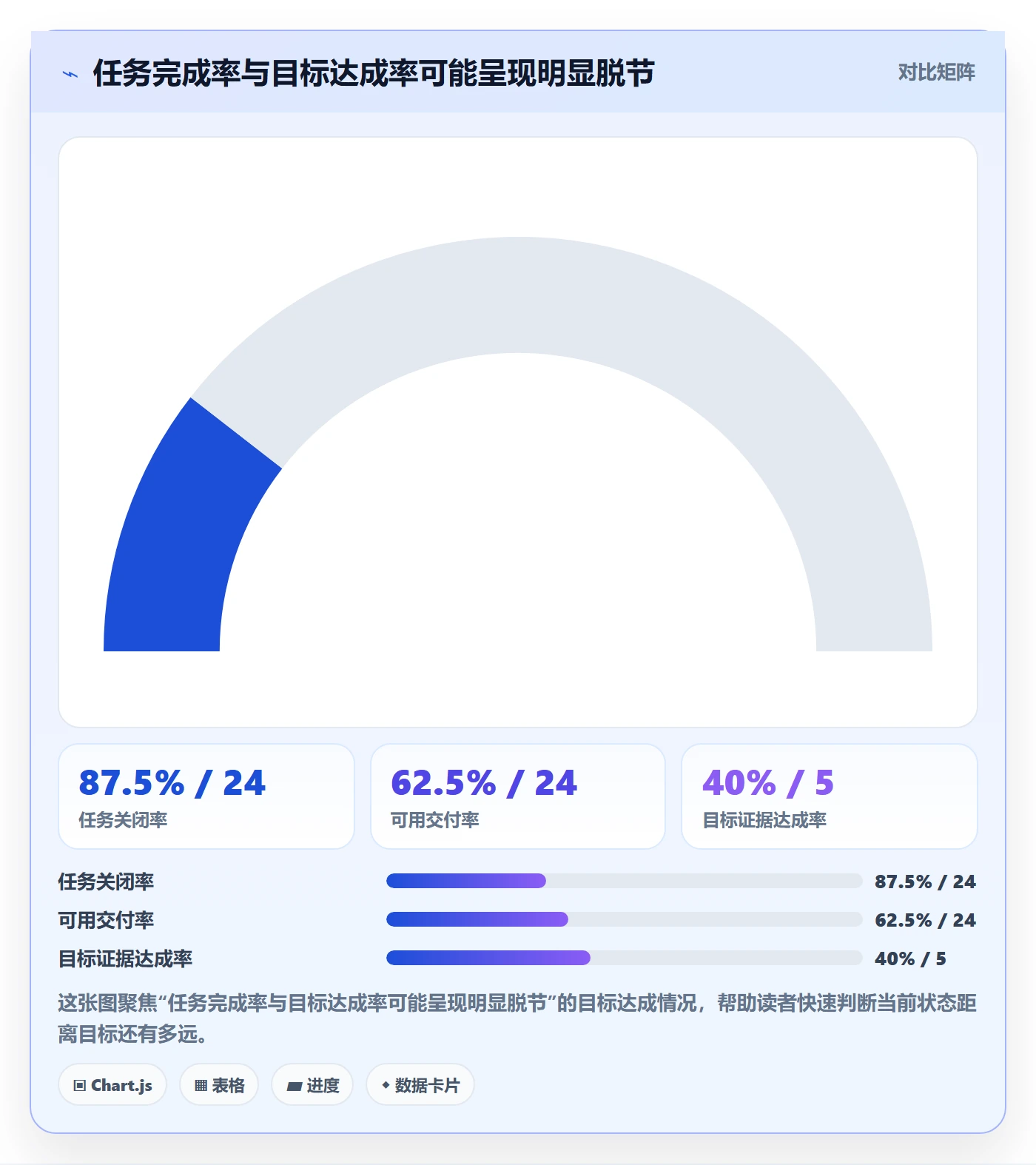
Task: Click the 数据卡片 tag chip
Action: pyautogui.click(x=420, y=1085)
